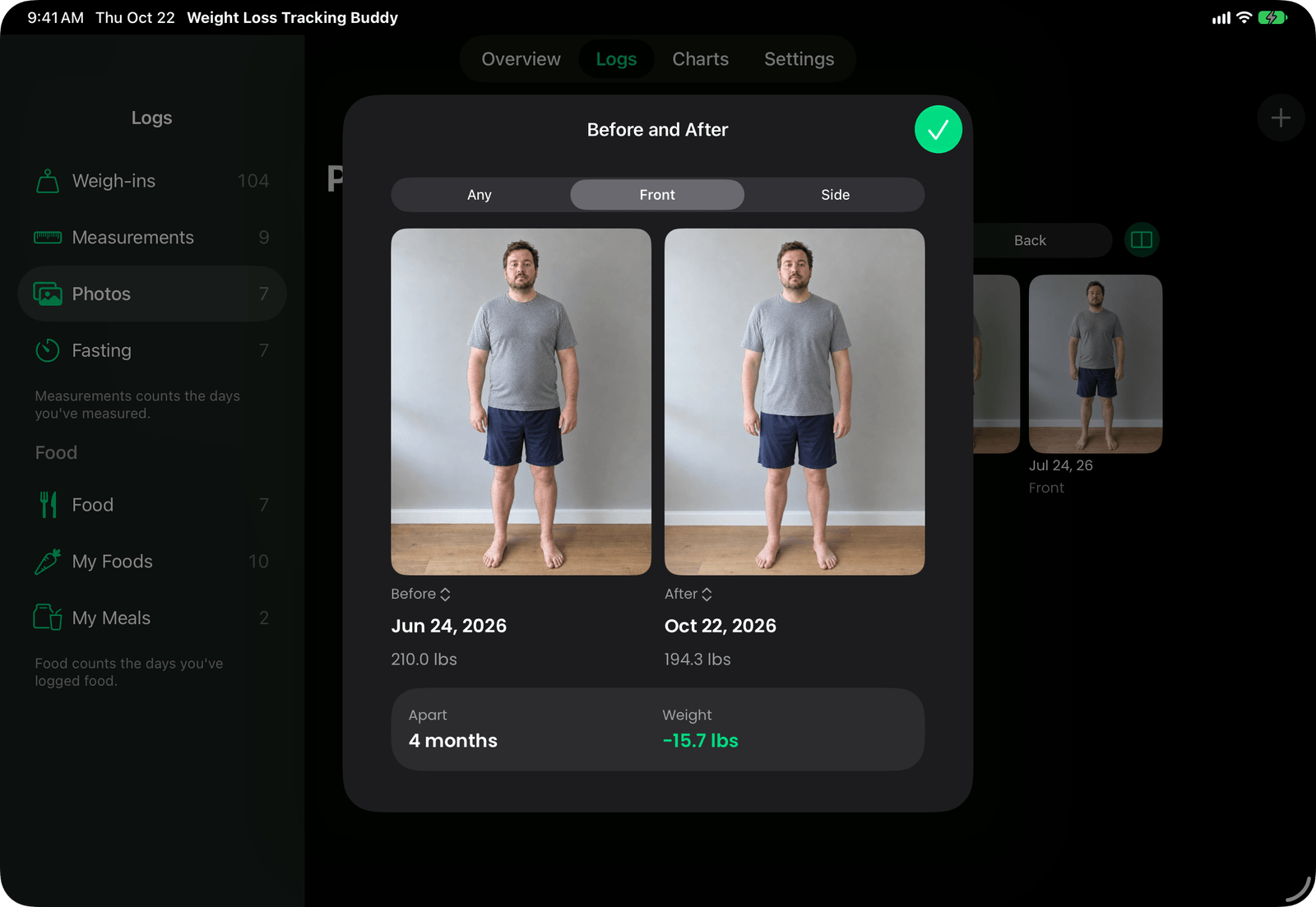Switch to the Settings tab
Screen dimensions: 1316x907
[x=799, y=59]
